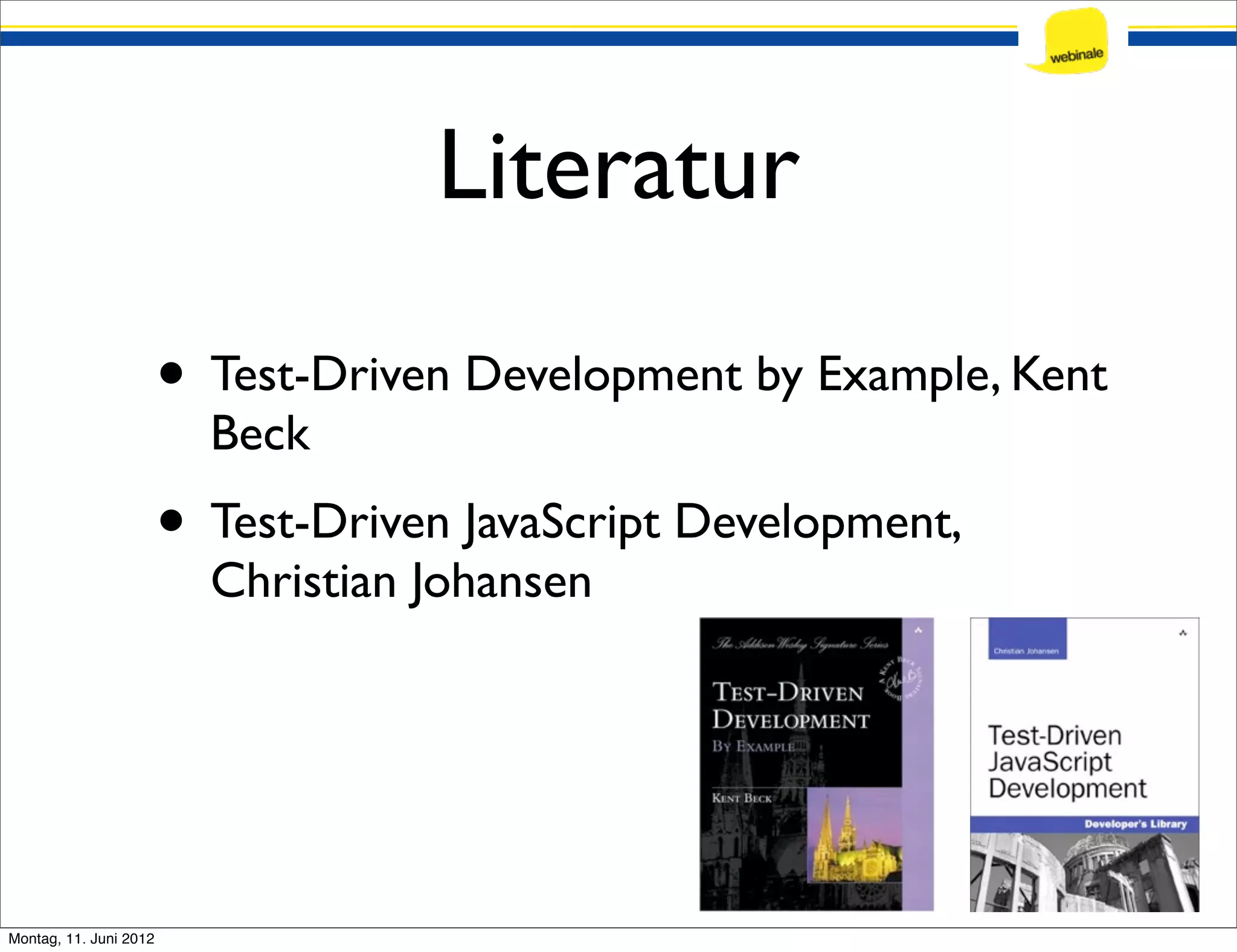Image resolution: width=1237 pixels, height=952 pixels.
Task: Click the Kent Beck signature seal on cover
Action: click(x=901, y=678)
